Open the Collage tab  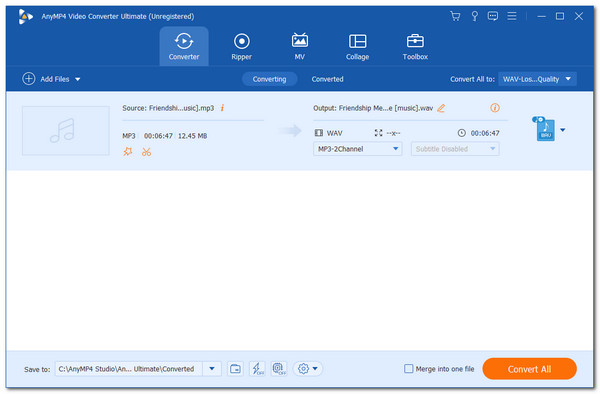[x=357, y=46]
